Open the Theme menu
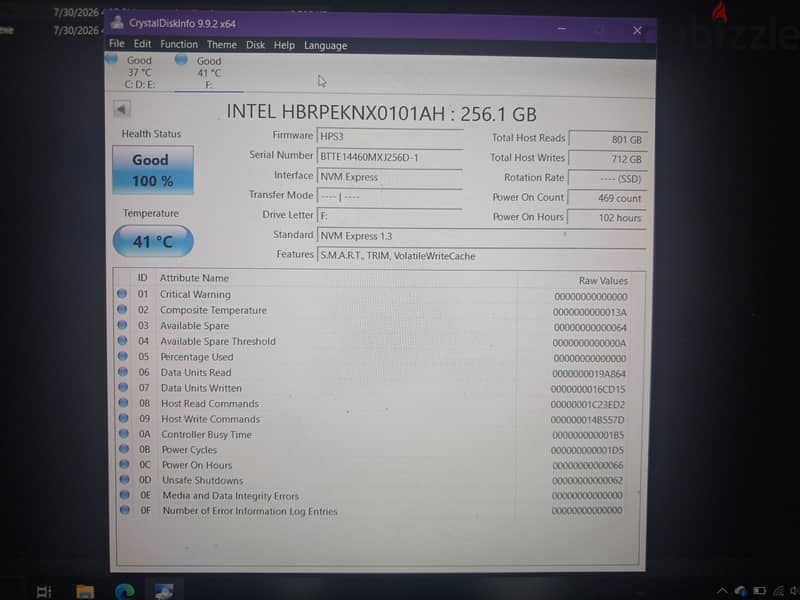The width and height of the screenshot is (800, 600). (222, 45)
